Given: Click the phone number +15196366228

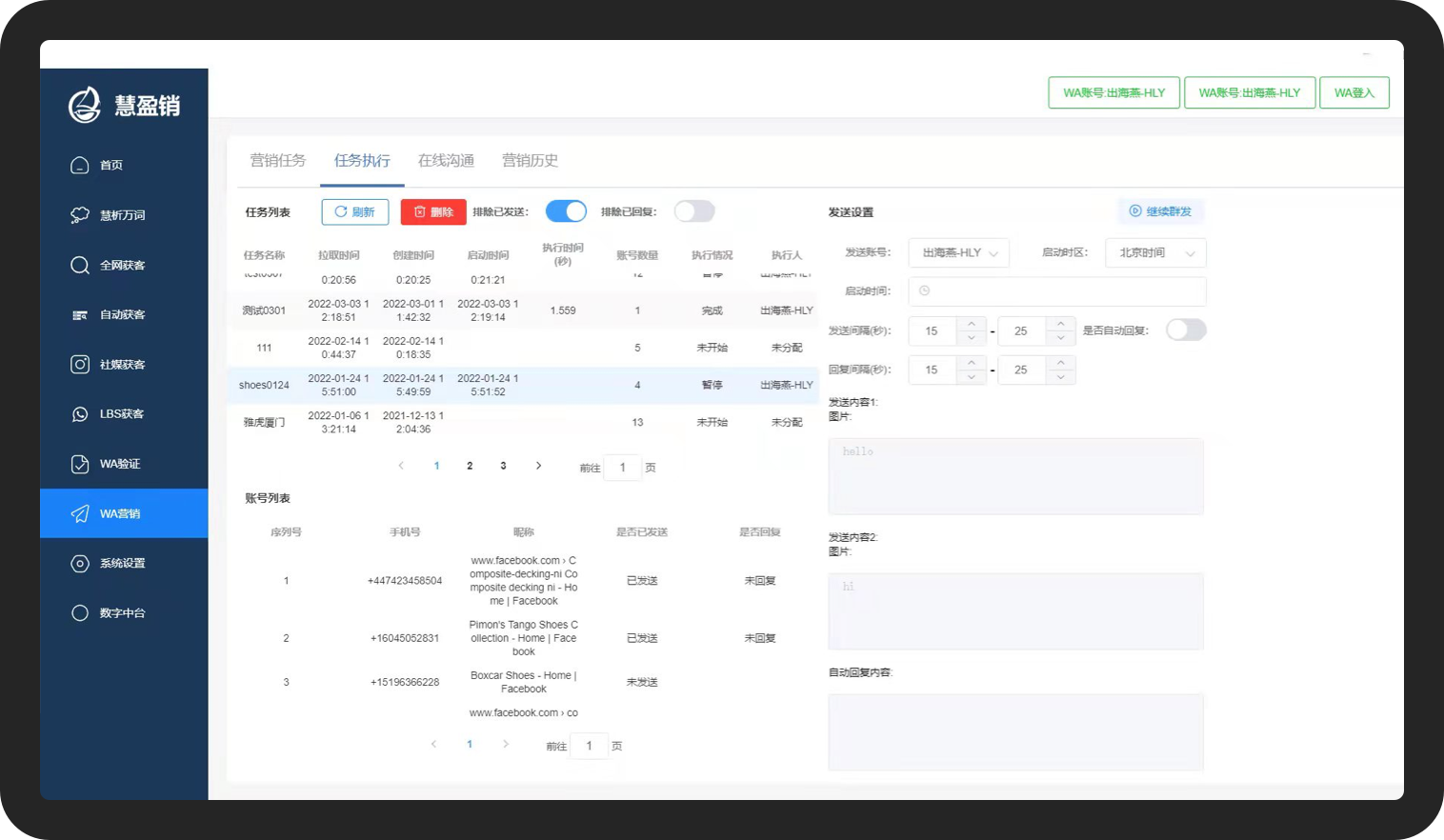Looking at the screenshot, I should (x=405, y=682).
